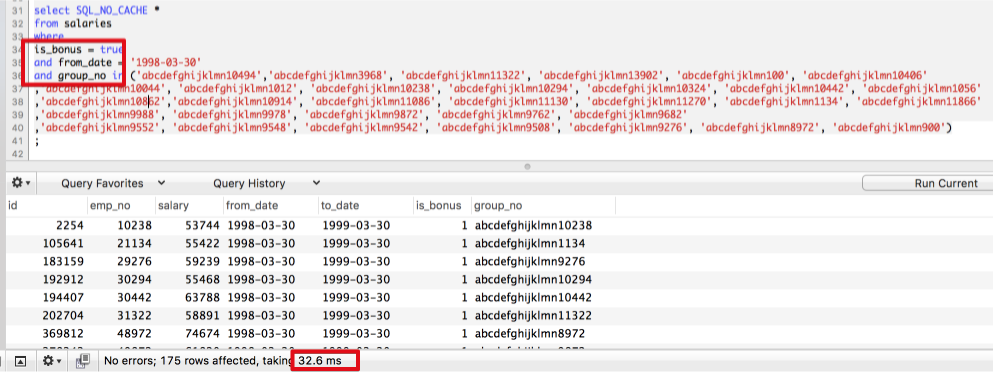Select group_no cell abcdefghijklmn8972
Viewport: 993px width, 373px height.
pyautogui.click(x=530, y=333)
